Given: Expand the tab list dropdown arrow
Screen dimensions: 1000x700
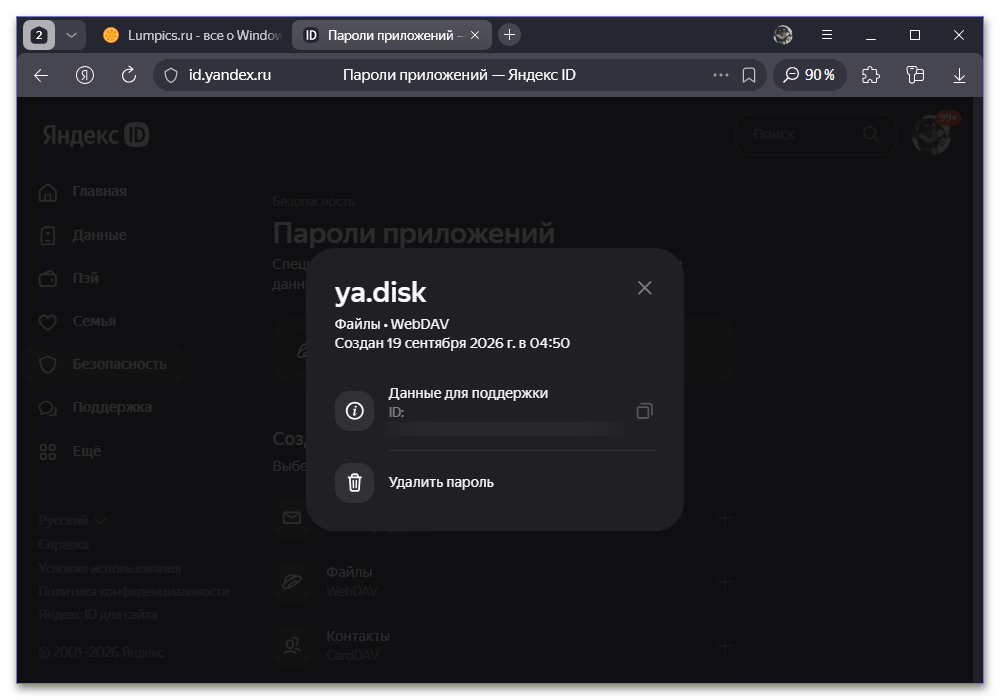Looking at the screenshot, I should 71,35.
